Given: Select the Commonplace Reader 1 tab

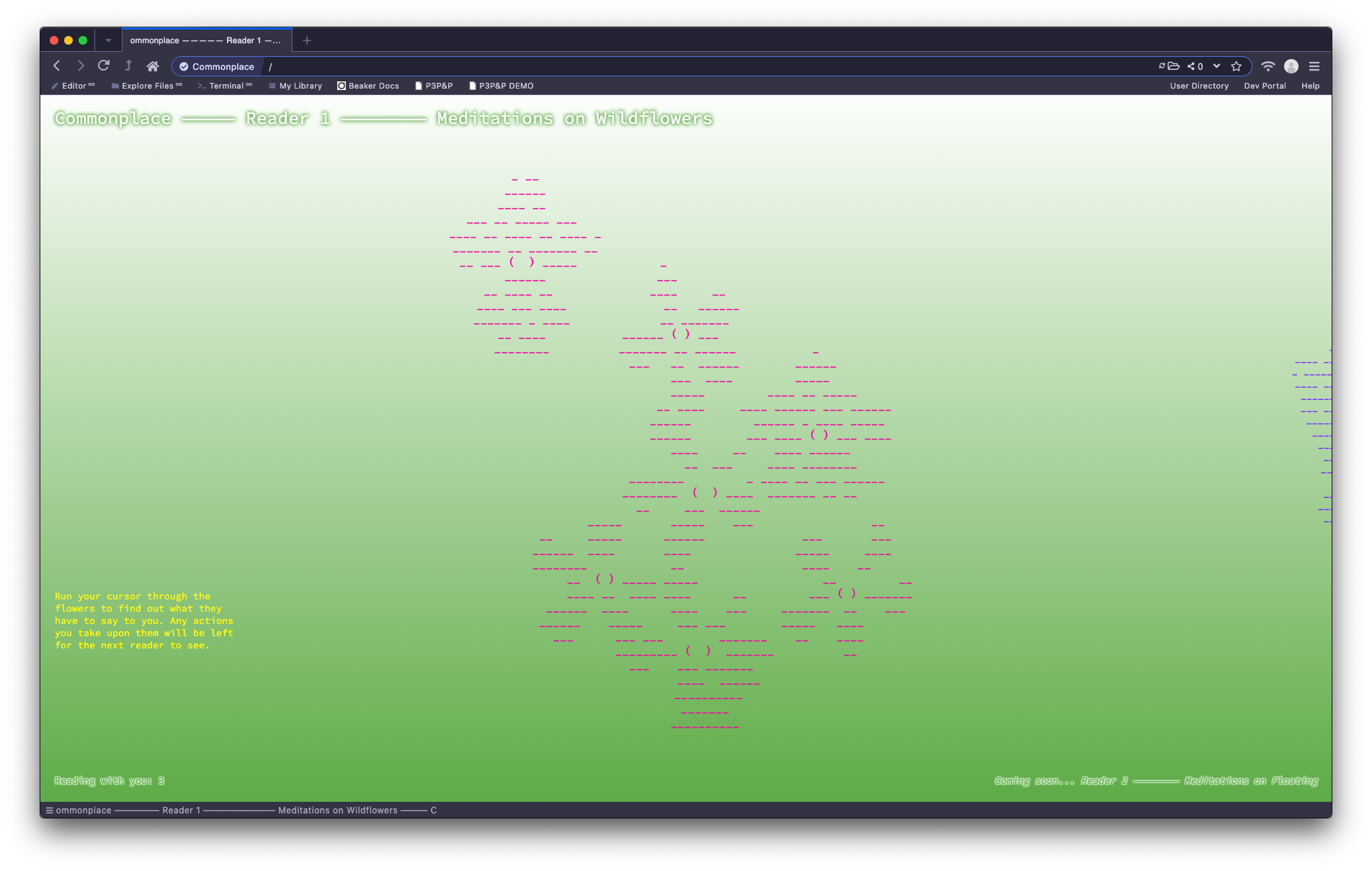Looking at the screenshot, I should point(207,40).
